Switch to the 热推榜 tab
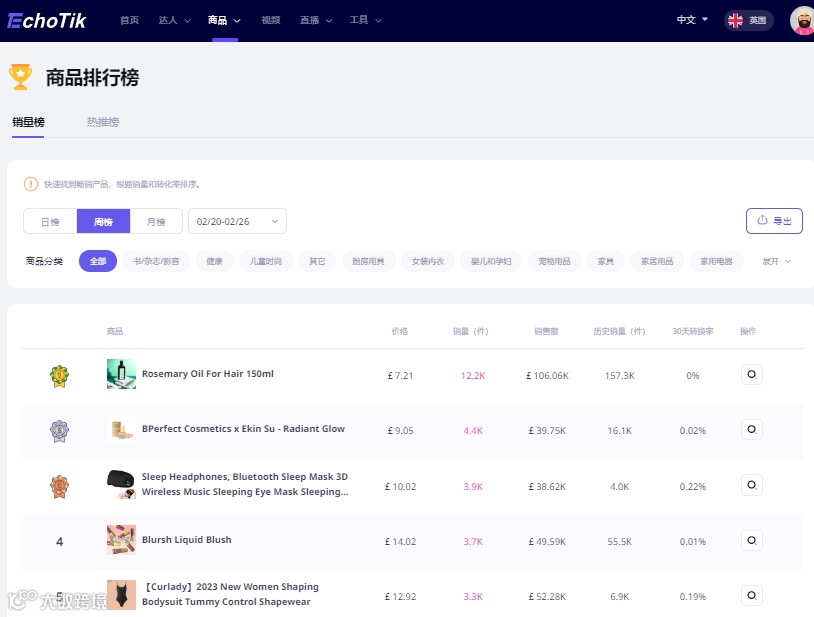The image size is (814, 617). 103,122
